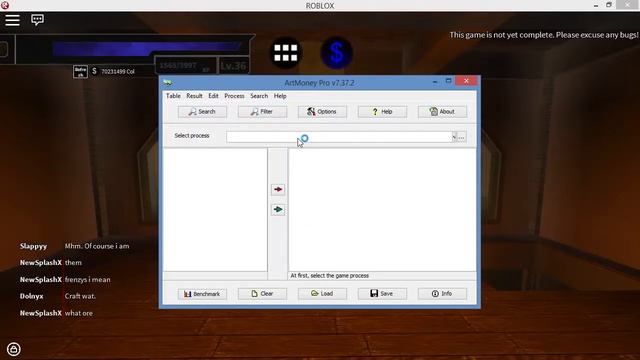Click the Info button

tap(442, 293)
